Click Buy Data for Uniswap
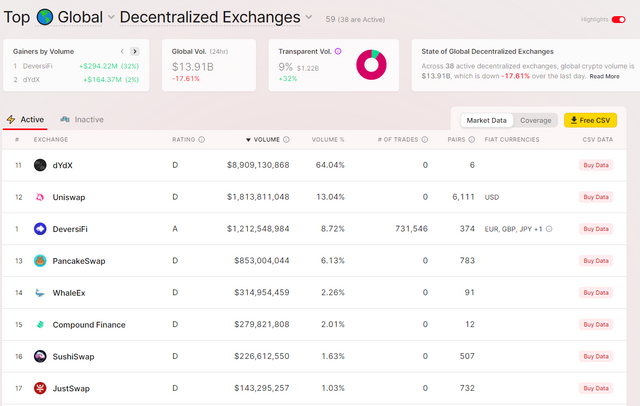640x406 pixels. (596, 197)
